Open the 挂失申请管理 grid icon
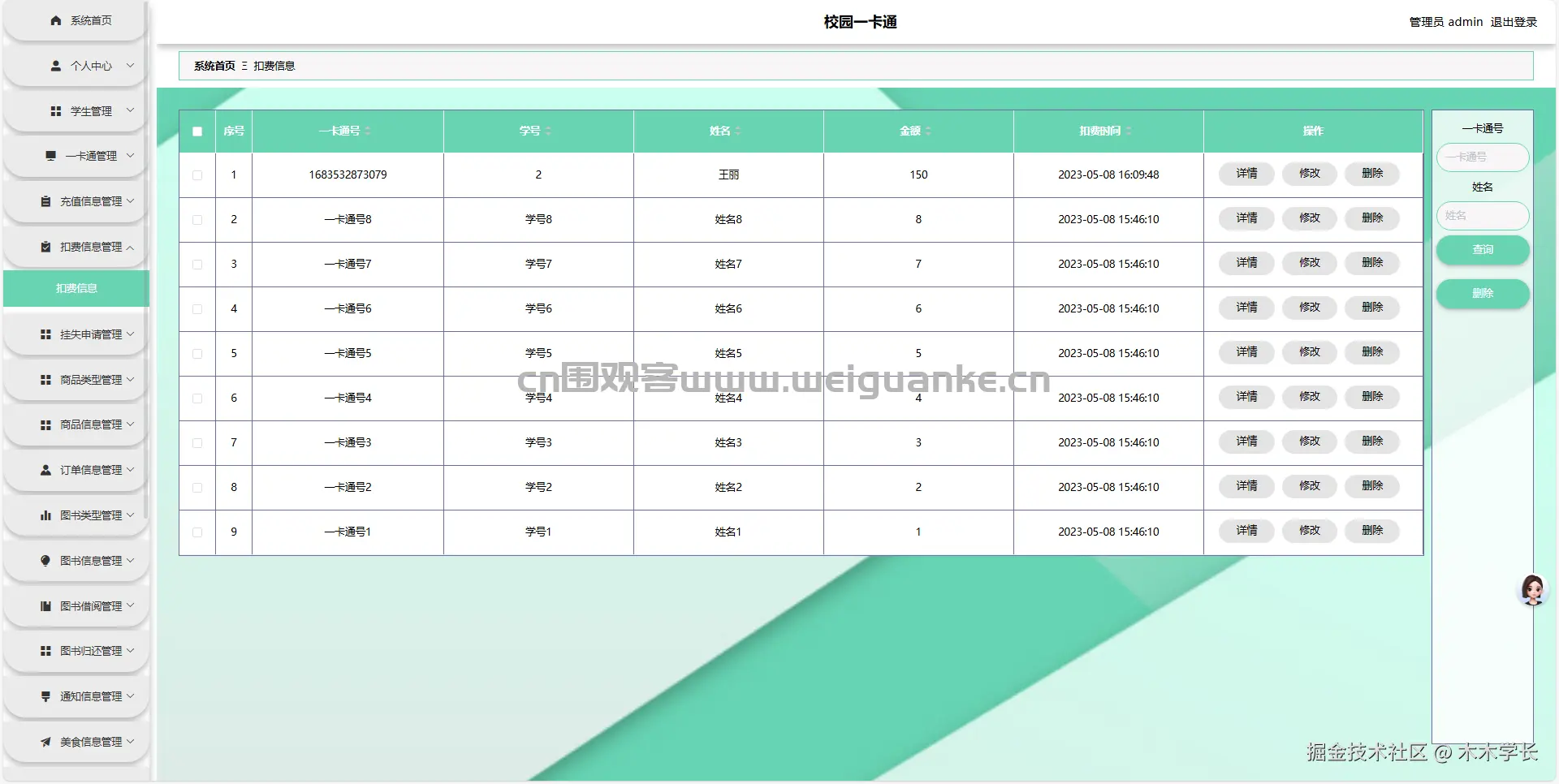The width and height of the screenshot is (1559, 784). (x=46, y=334)
